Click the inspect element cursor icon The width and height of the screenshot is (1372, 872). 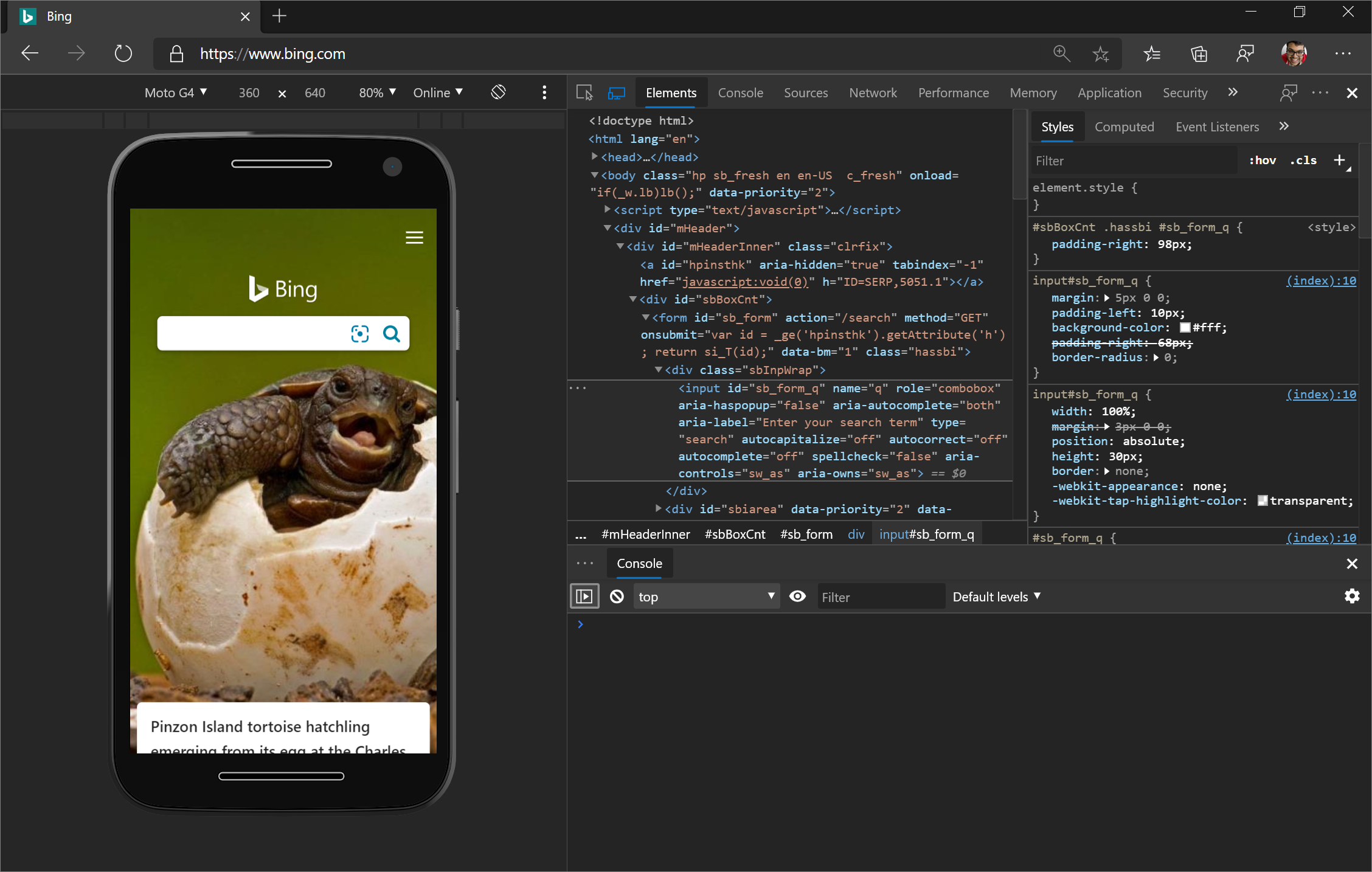point(585,92)
